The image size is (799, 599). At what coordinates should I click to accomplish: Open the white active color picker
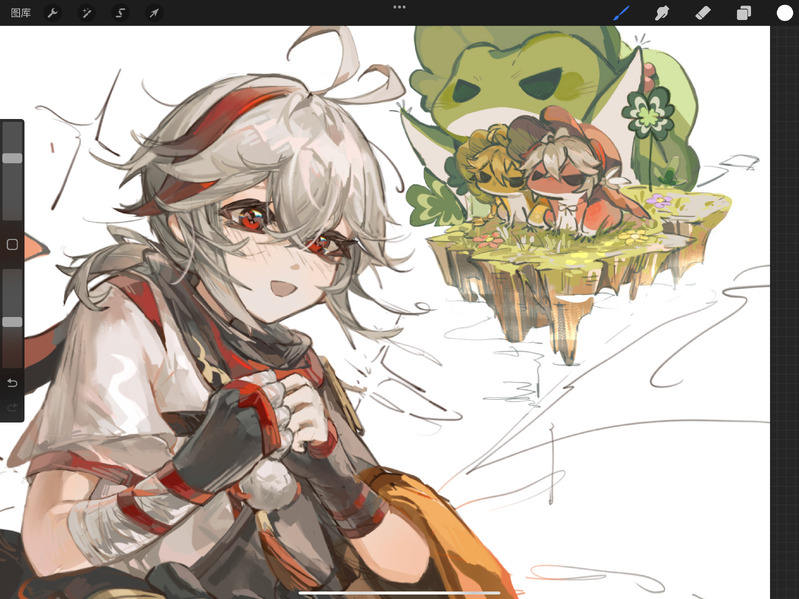click(784, 13)
